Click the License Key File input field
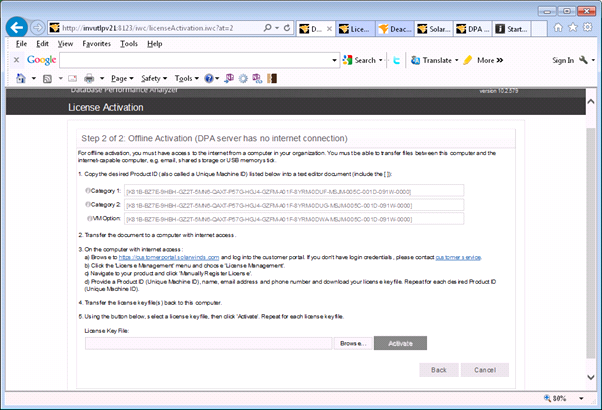This screenshot has width=602, height=410. tap(208, 343)
